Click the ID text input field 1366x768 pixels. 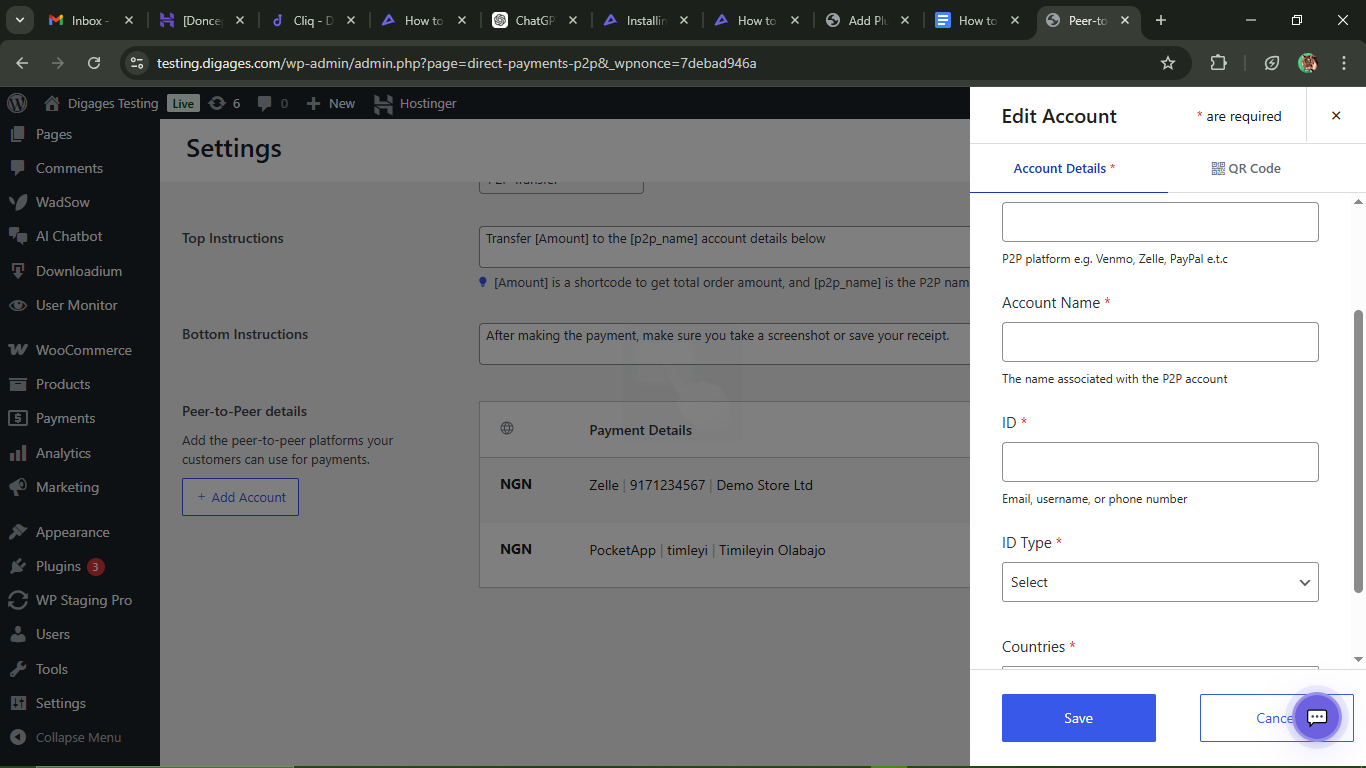pyautogui.click(x=1160, y=462)
